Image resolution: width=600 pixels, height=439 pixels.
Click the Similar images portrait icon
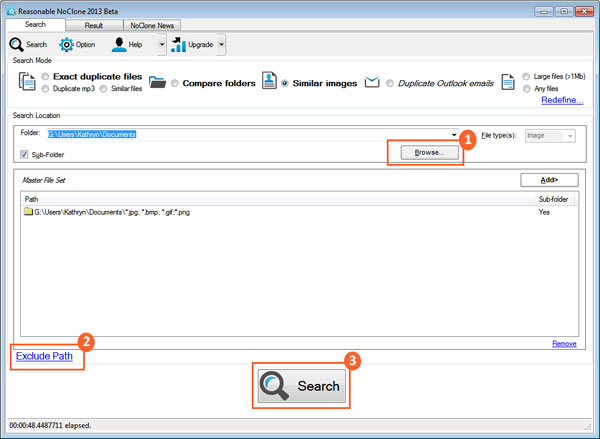click(269, 80)
